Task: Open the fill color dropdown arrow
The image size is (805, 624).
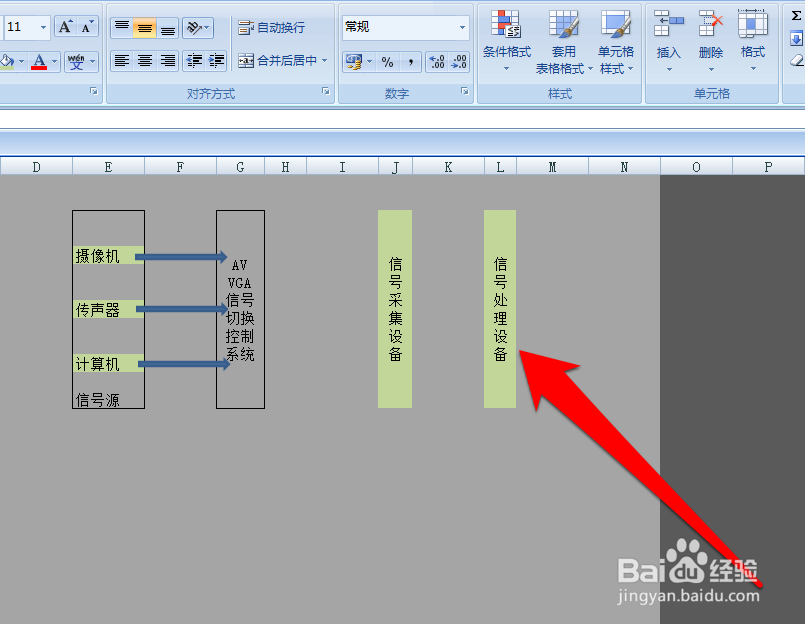Action: (21, 62)
